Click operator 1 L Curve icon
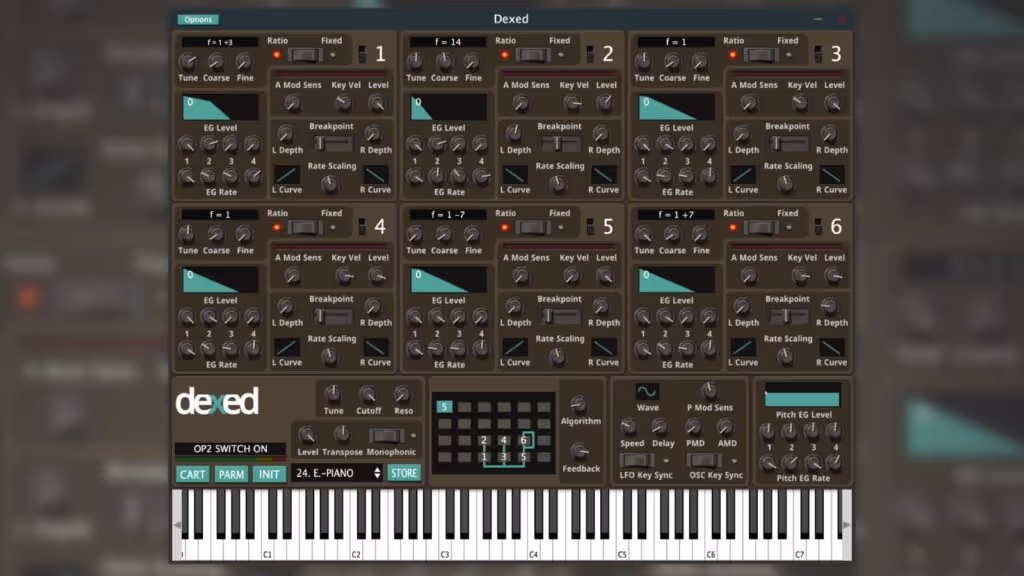 [x=288, y=174]
